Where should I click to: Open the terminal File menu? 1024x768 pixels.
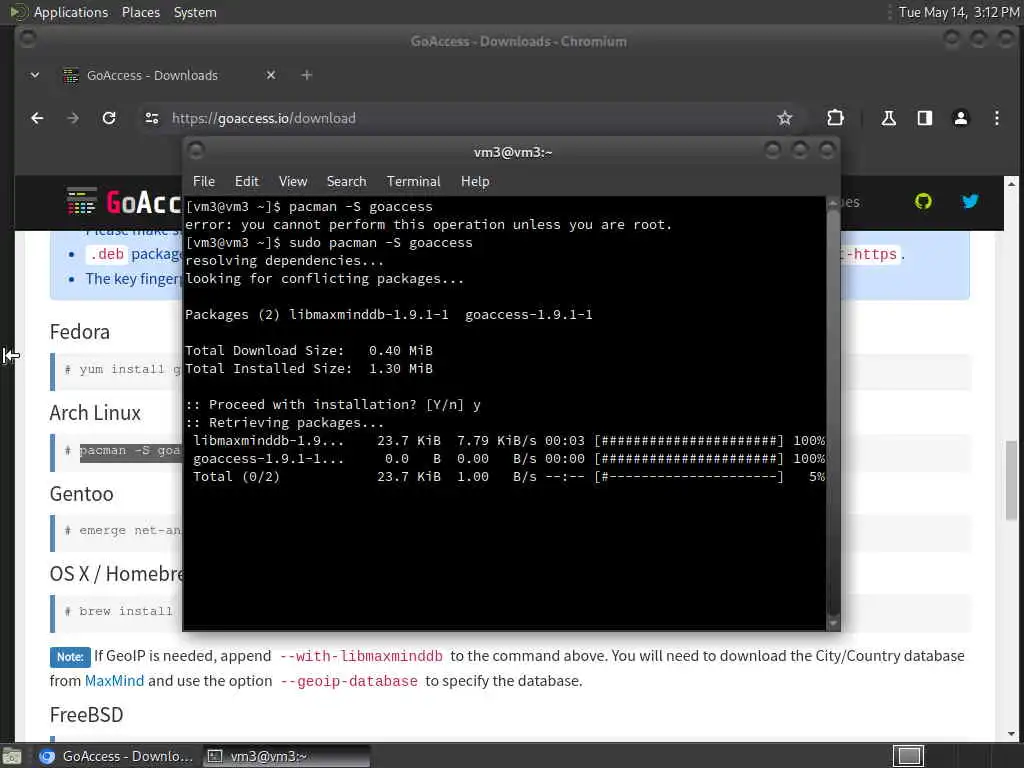tap(204, 182)
